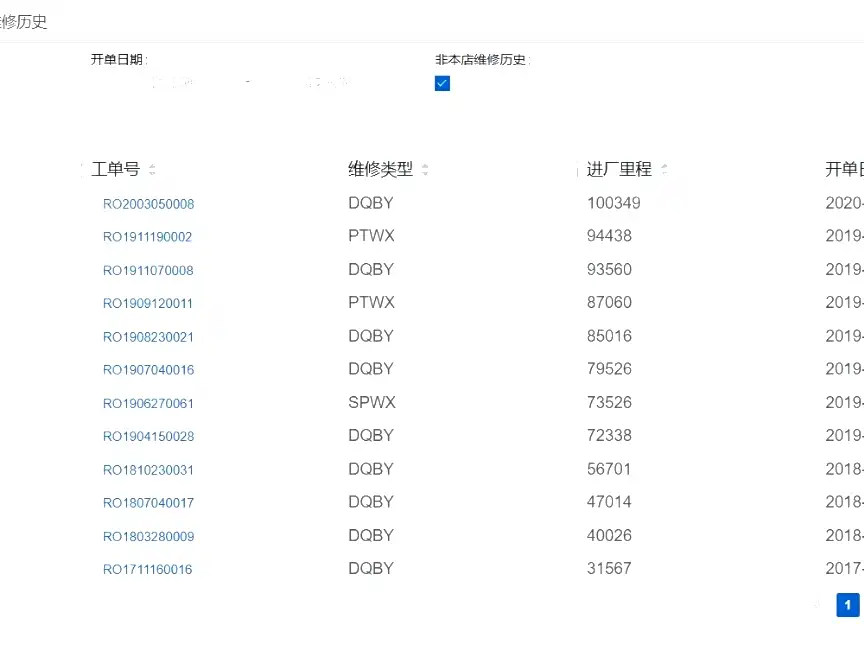Viewport: 864px width, 648px height.
Task: Select mileage cell 94438
Action: (609, 236)
